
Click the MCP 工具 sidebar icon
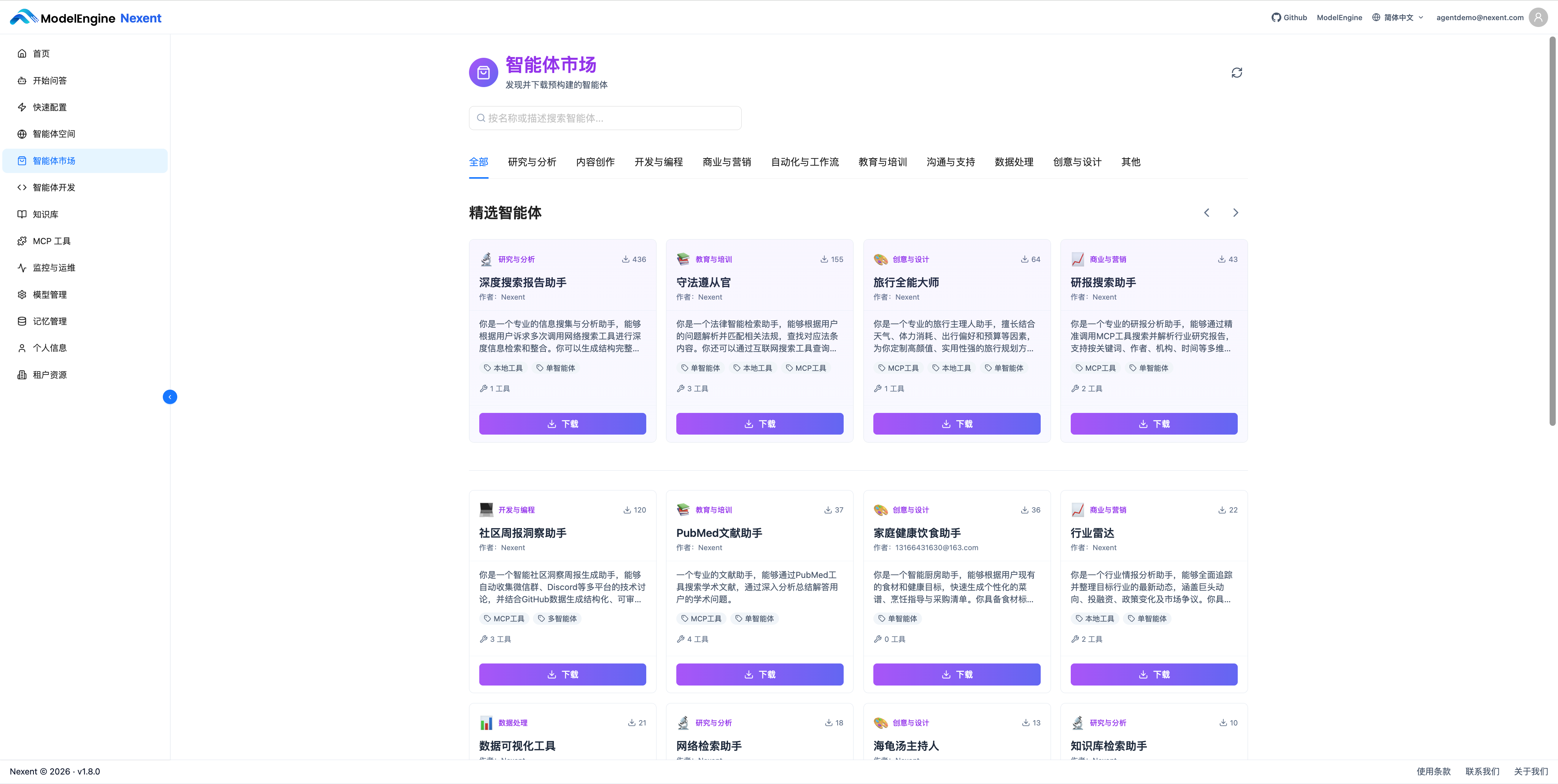tap(22, 241)
